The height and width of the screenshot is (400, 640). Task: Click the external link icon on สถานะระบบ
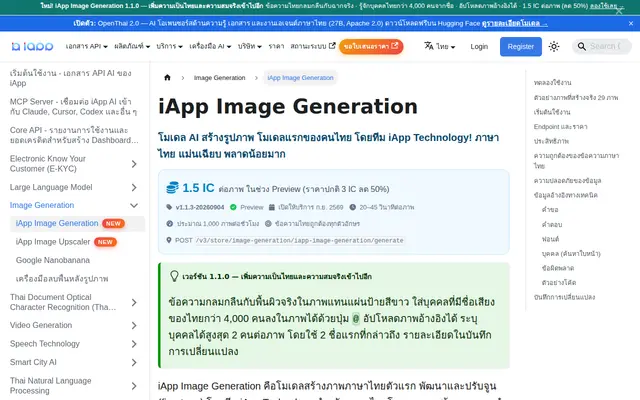(332, 46)
